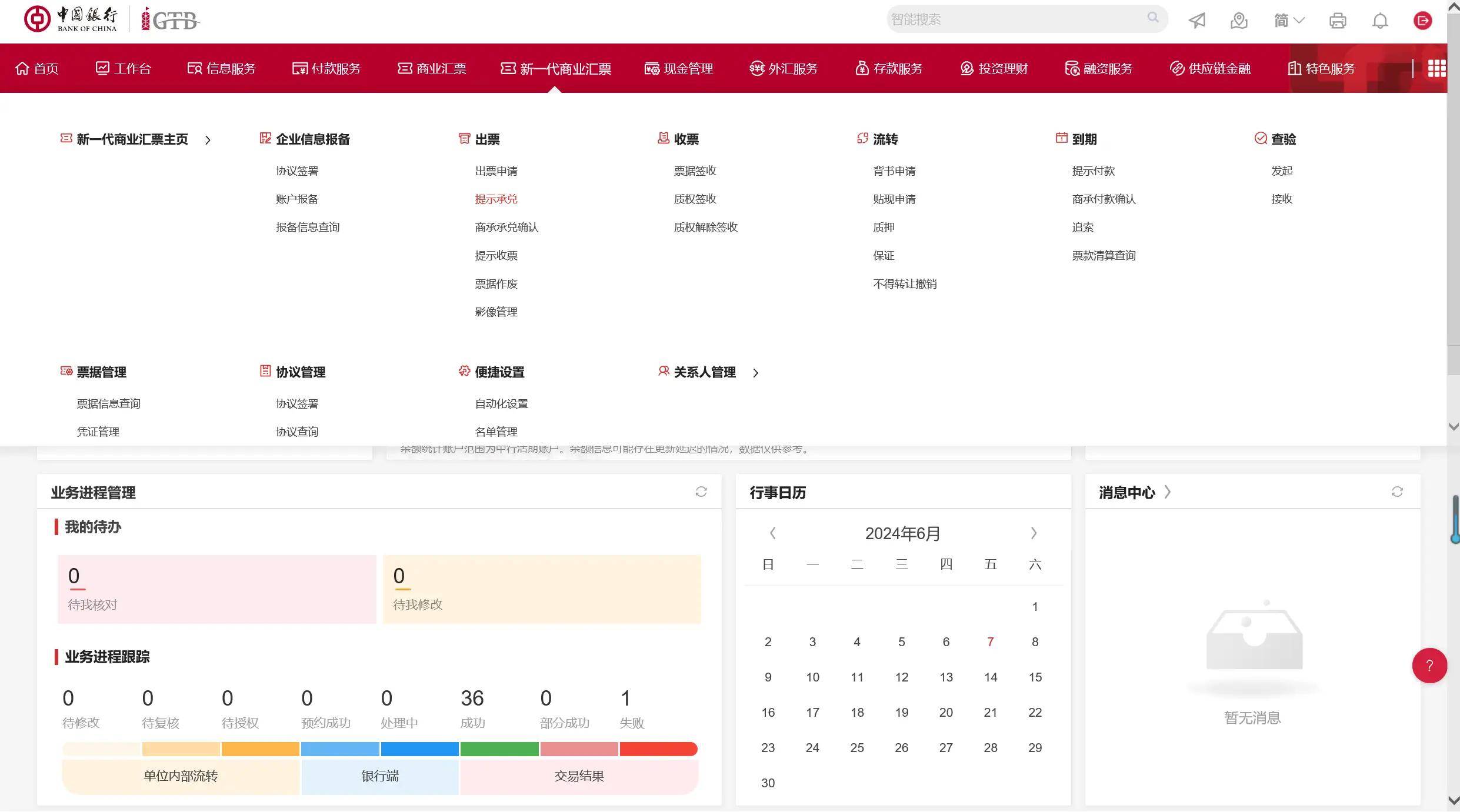Click the 待我核对 pink card
This screenshot has height=812, width=1460.
(216, 589)
